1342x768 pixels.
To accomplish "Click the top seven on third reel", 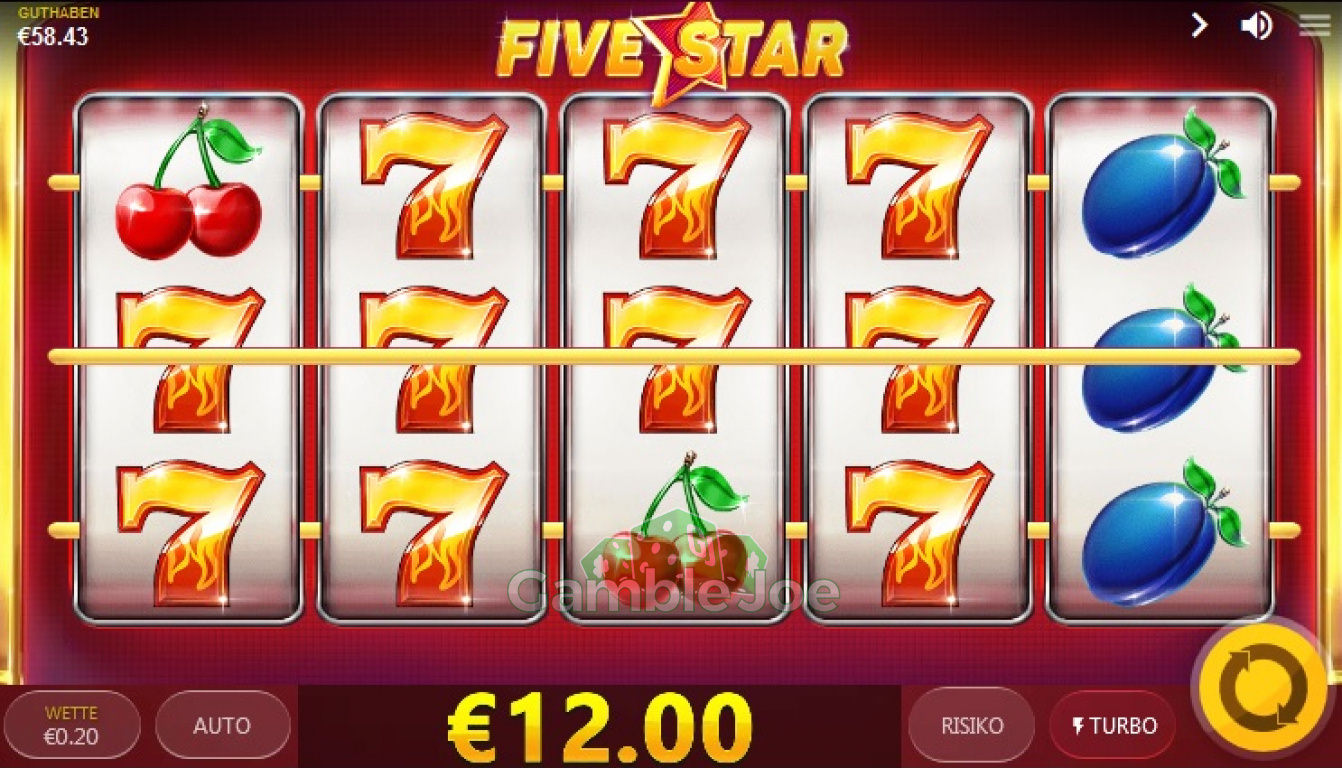I will coord(677,185).
